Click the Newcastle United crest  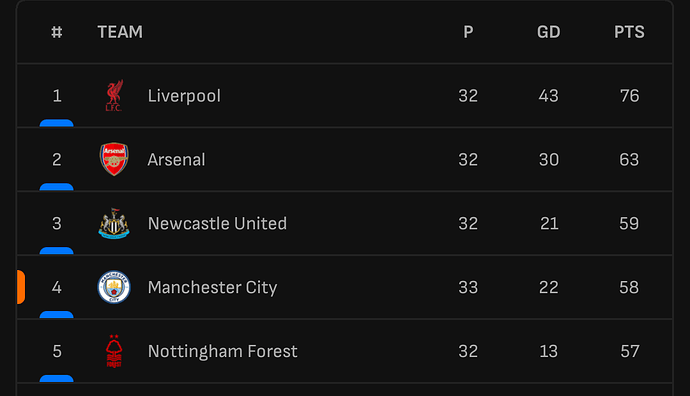(x=114, y=224)
